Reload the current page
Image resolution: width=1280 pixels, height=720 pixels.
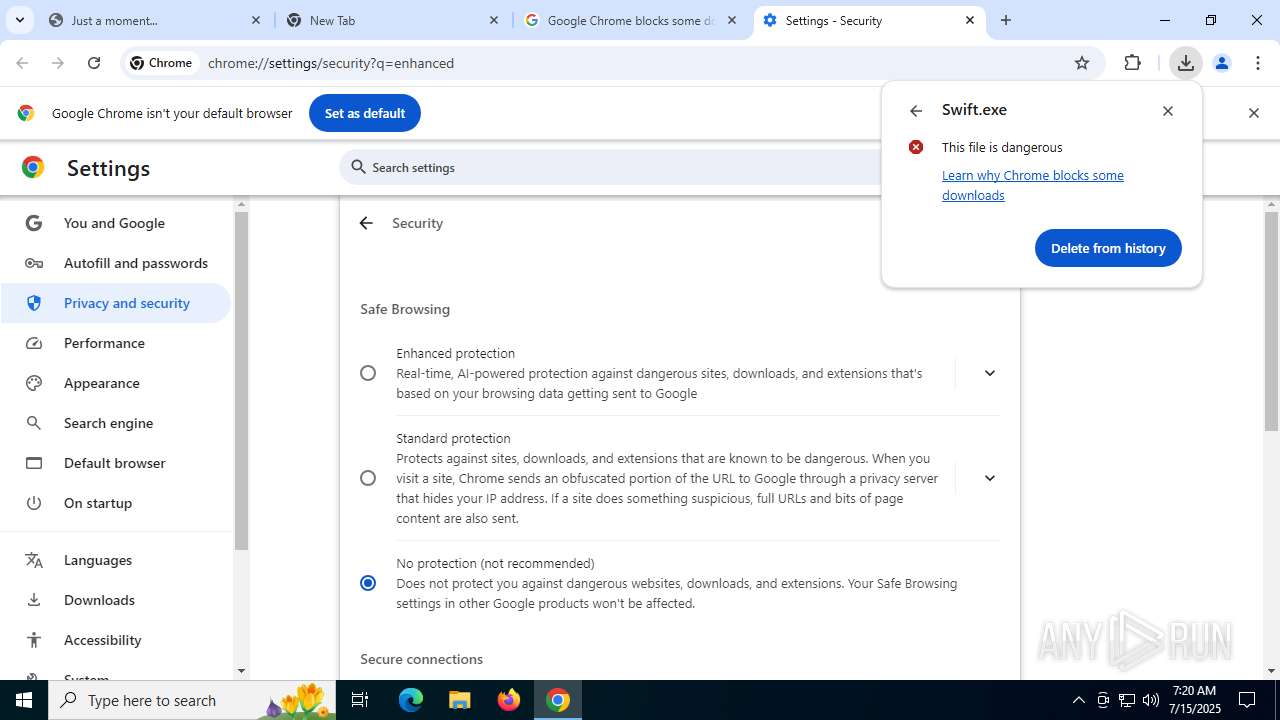click(94, 63)
